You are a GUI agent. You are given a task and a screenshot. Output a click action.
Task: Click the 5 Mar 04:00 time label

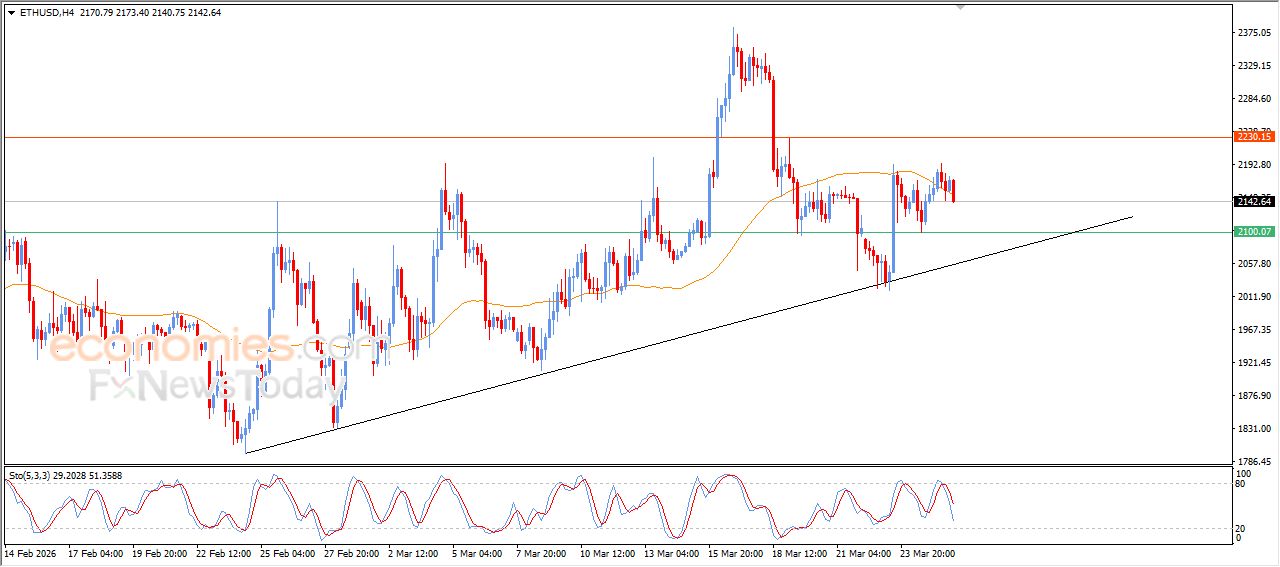[x=477, y=552]
